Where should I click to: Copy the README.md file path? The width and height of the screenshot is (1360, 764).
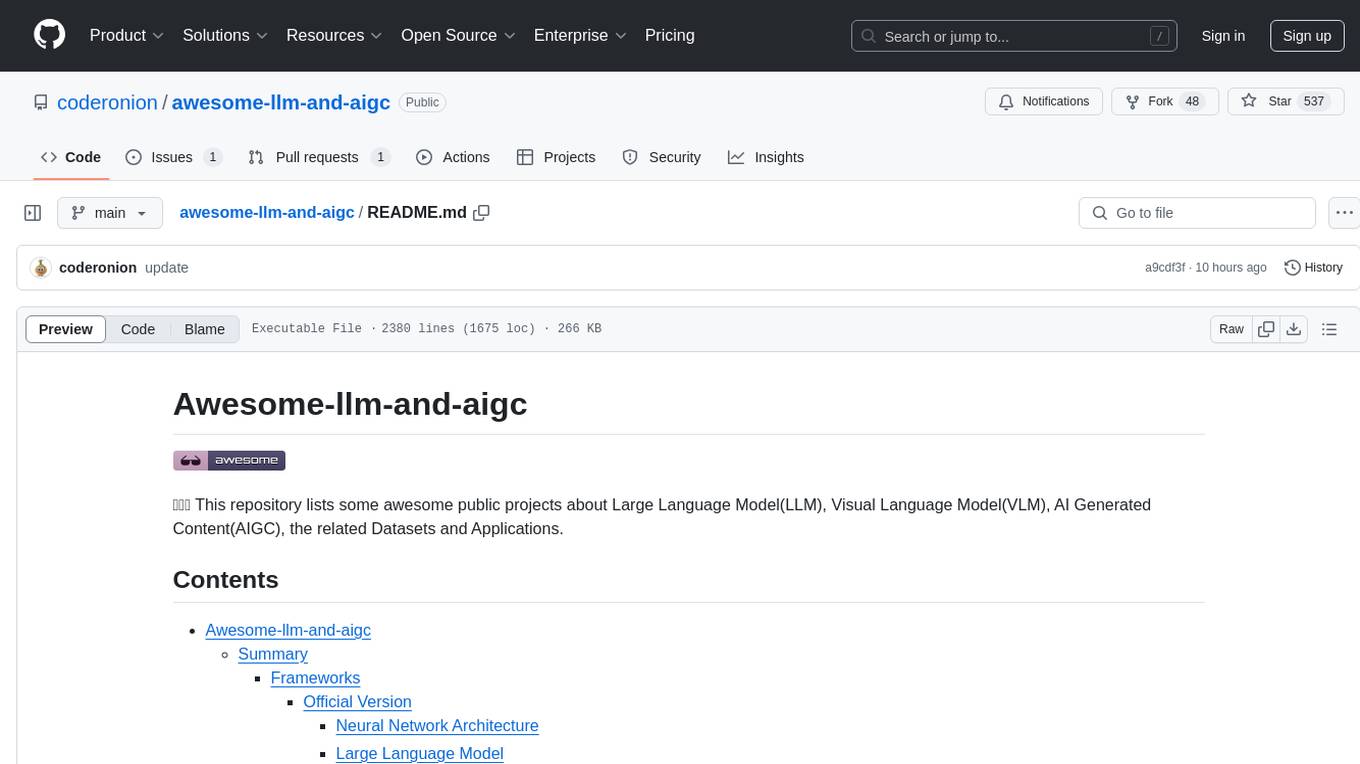[x=481, y=213]
